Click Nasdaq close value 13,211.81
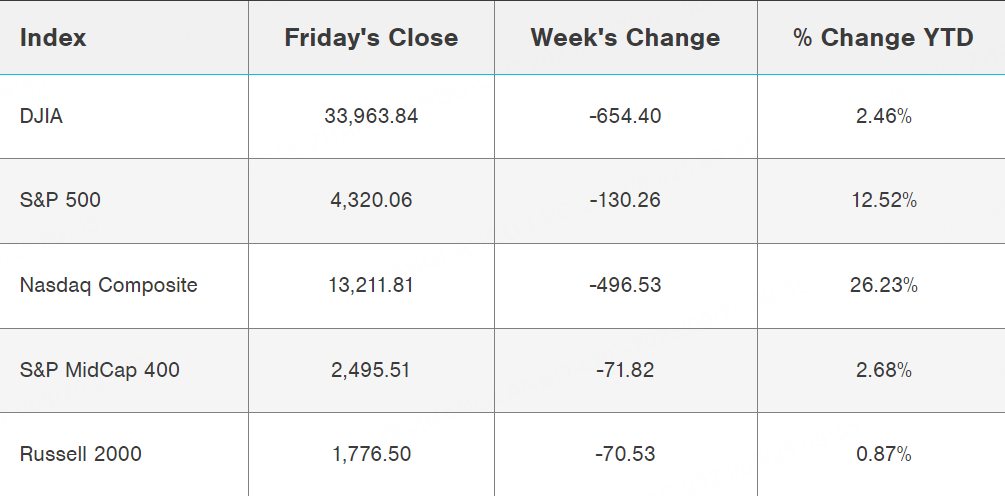Screen dimensions: 1005x496 point(371,285)
